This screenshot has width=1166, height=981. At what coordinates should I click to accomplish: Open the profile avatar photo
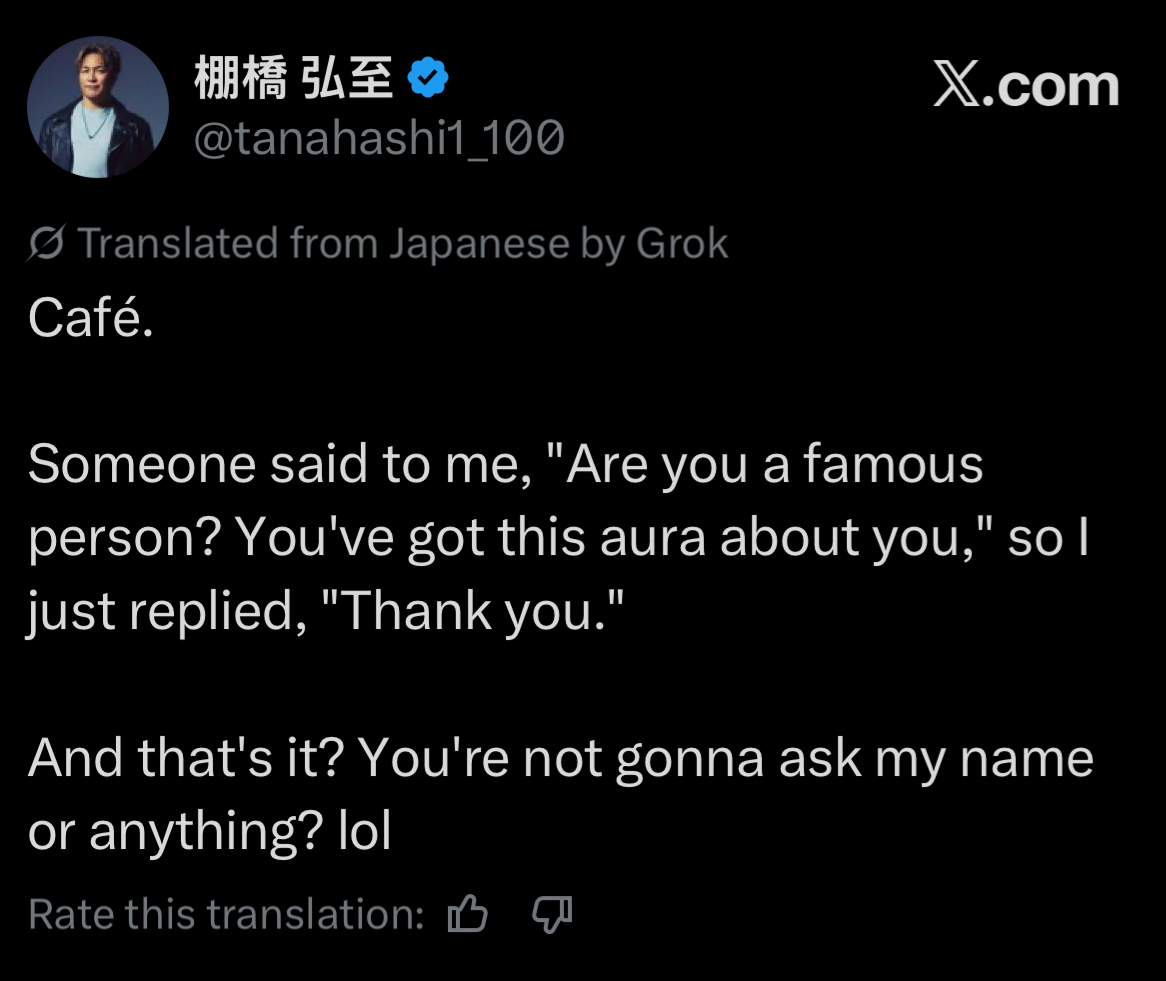[98, 108]
